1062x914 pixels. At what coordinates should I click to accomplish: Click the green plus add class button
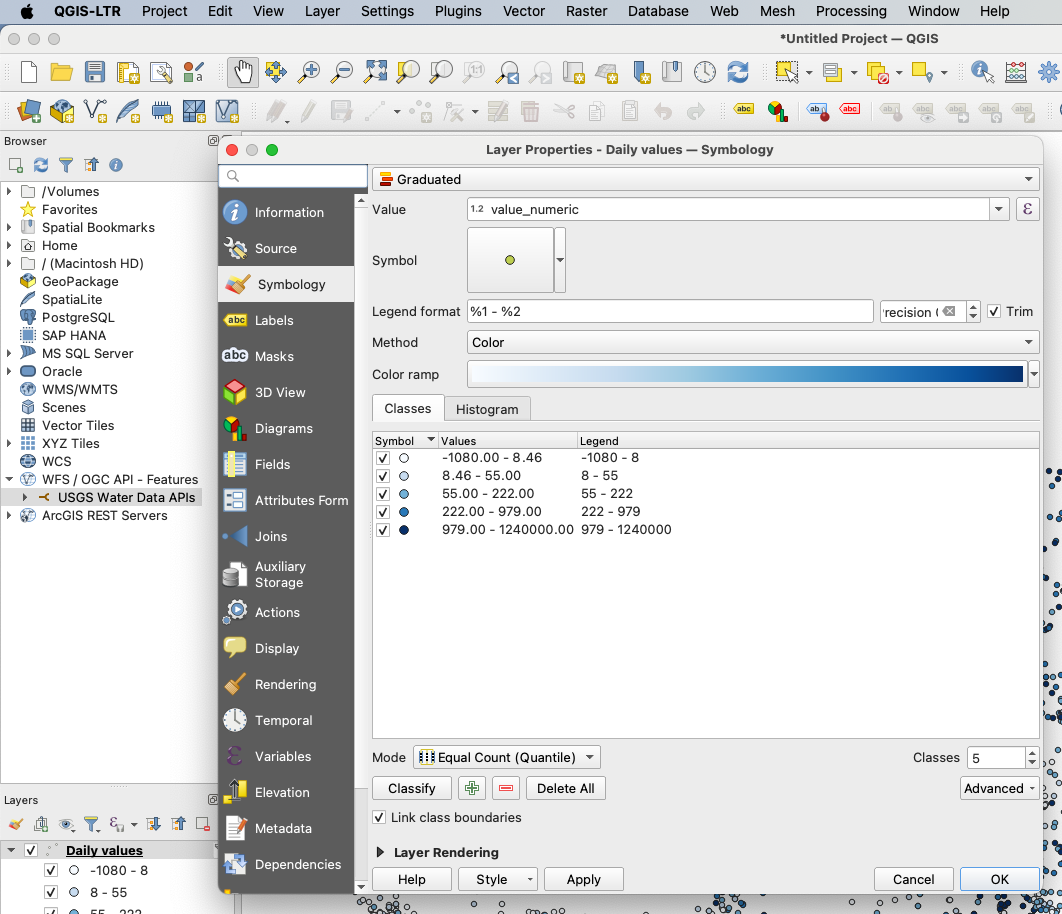(x=472, y=788)
